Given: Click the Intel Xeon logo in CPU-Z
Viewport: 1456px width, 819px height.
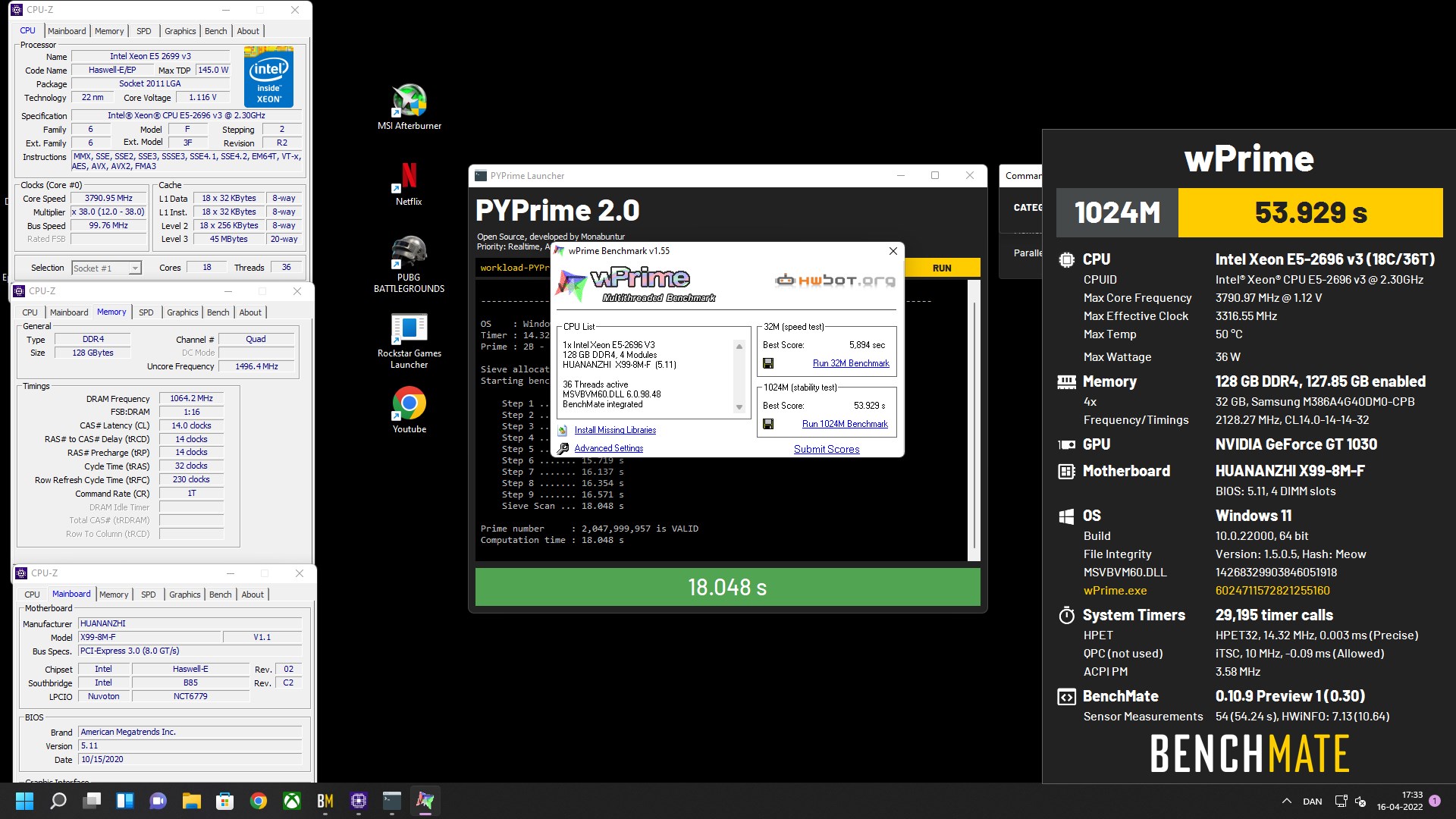Looking at the screenshot, I should pos(268,77).
